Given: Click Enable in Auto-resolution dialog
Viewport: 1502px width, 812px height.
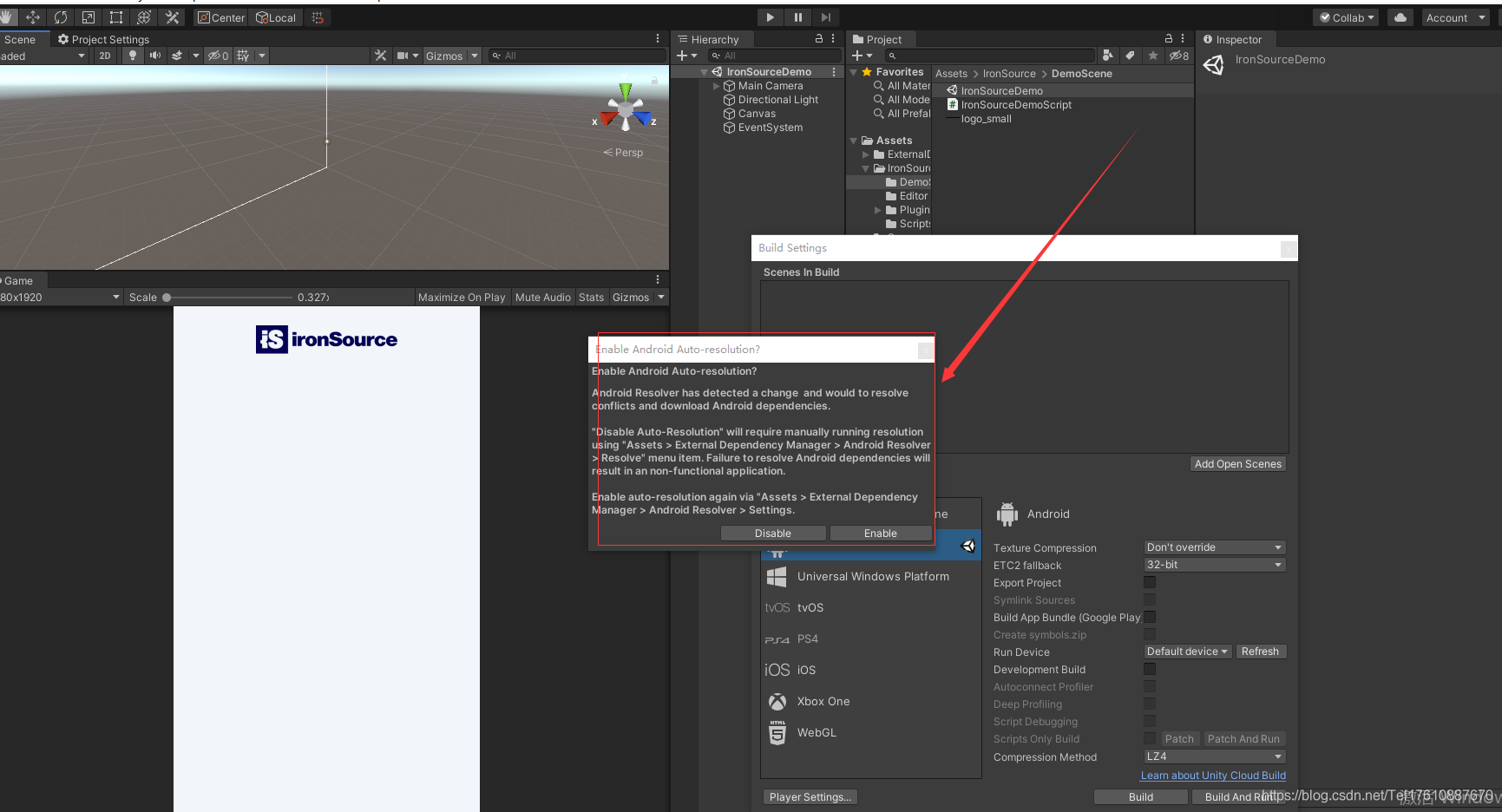Looking at the screenshot, I should click(x=881, y=534).
